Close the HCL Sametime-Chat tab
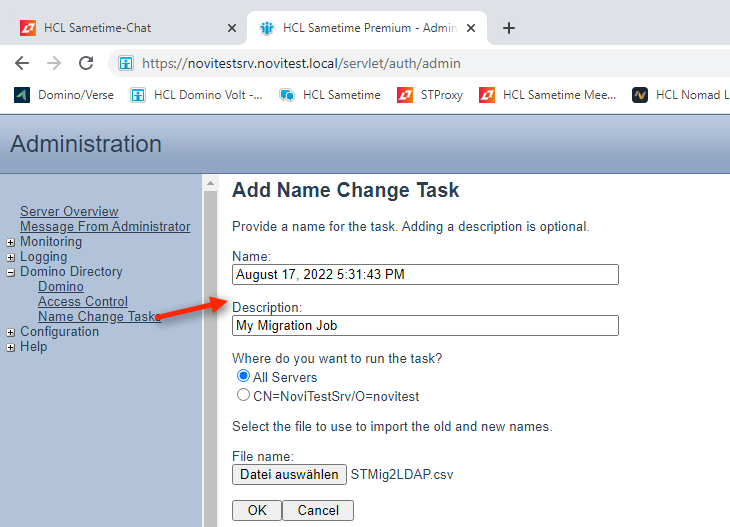This screenshot has height=527, width=730. pos(232,28)
